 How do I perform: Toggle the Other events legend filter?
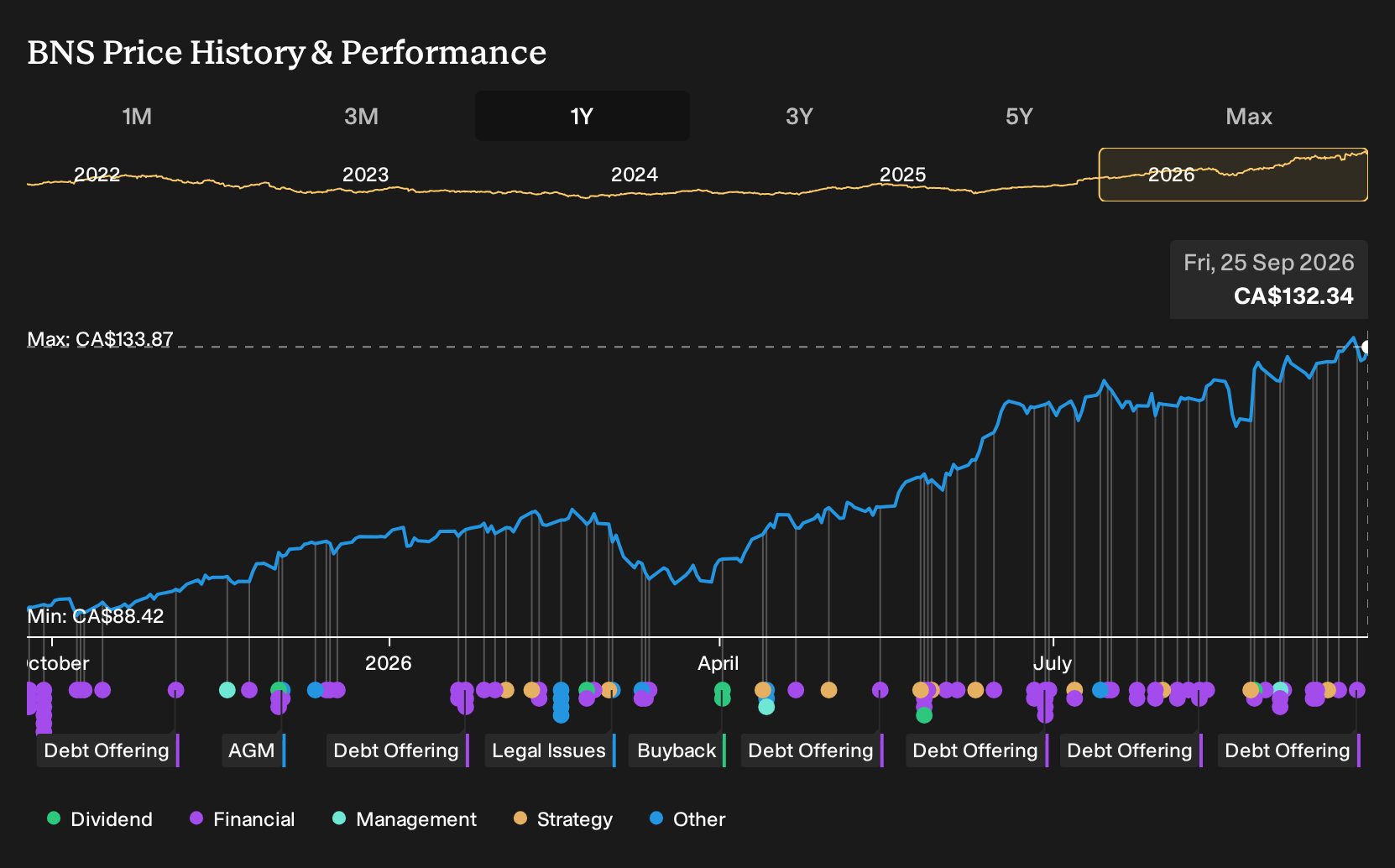tap(687, 818)
